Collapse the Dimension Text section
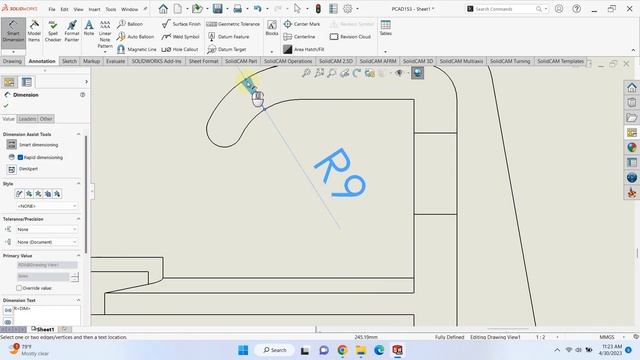Screen dimensions: 640x360 (78, 300)
